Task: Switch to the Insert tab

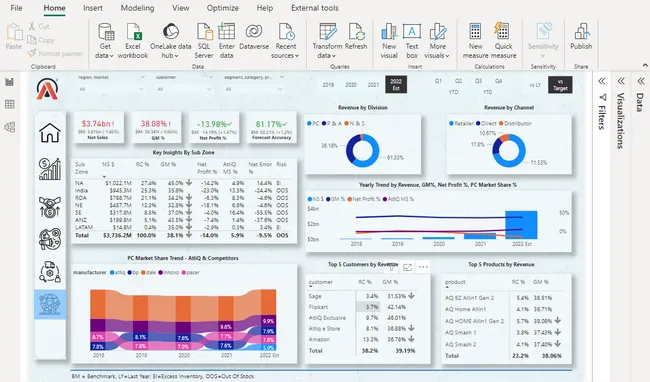Action: 92,8
